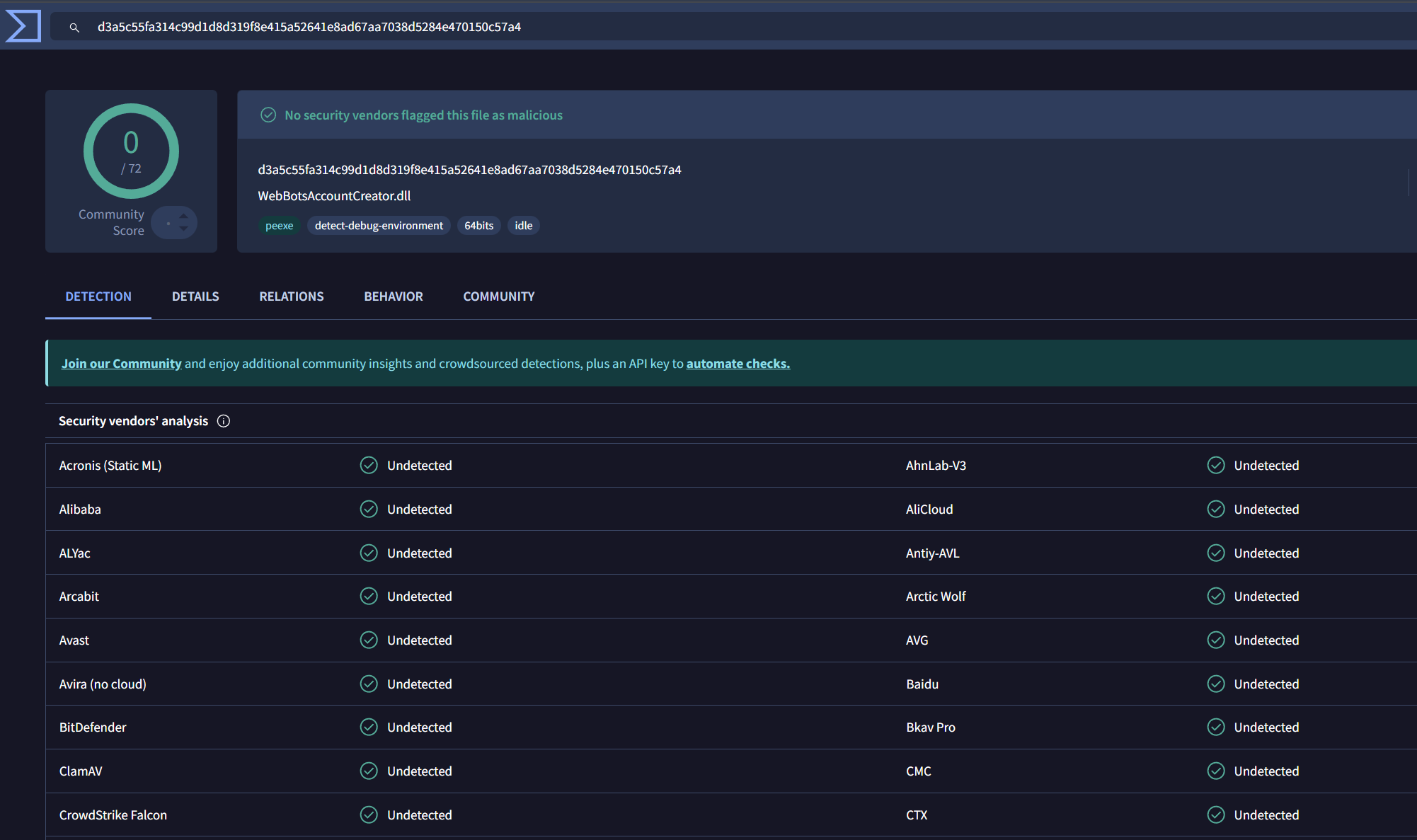
Task: Click the green checkmark in the no-vendors-flagged banner
Action: (268, 115)
